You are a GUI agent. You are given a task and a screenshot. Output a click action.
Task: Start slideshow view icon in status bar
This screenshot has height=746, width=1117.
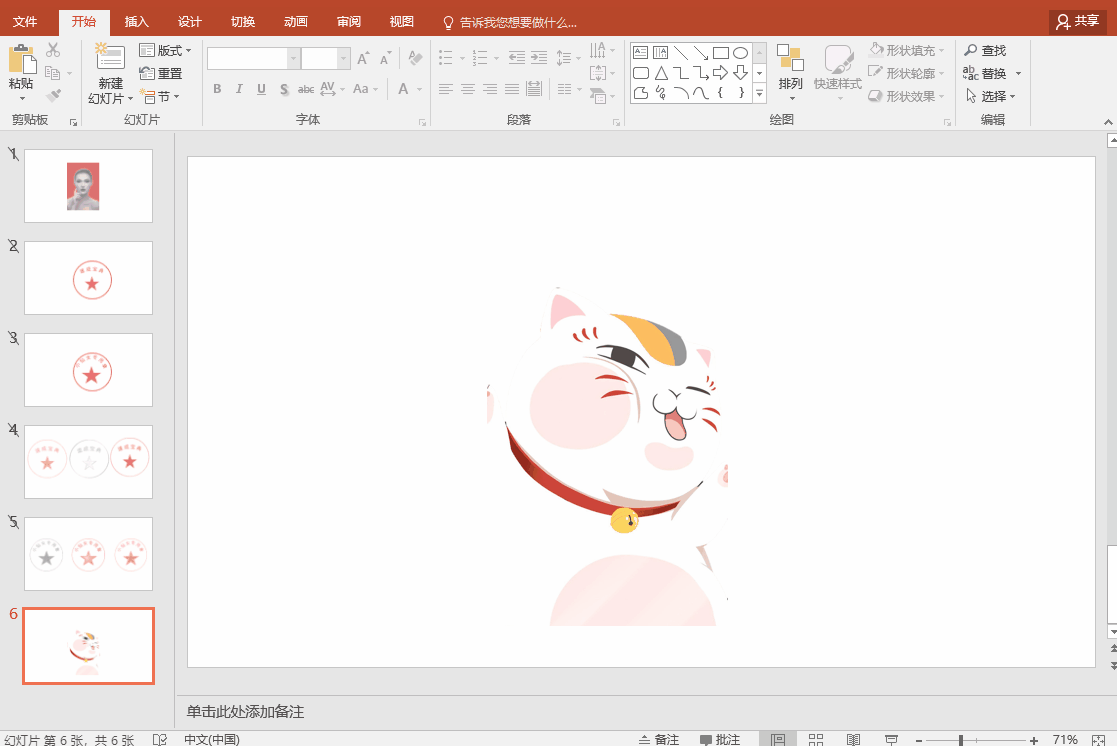click(891, 740)
